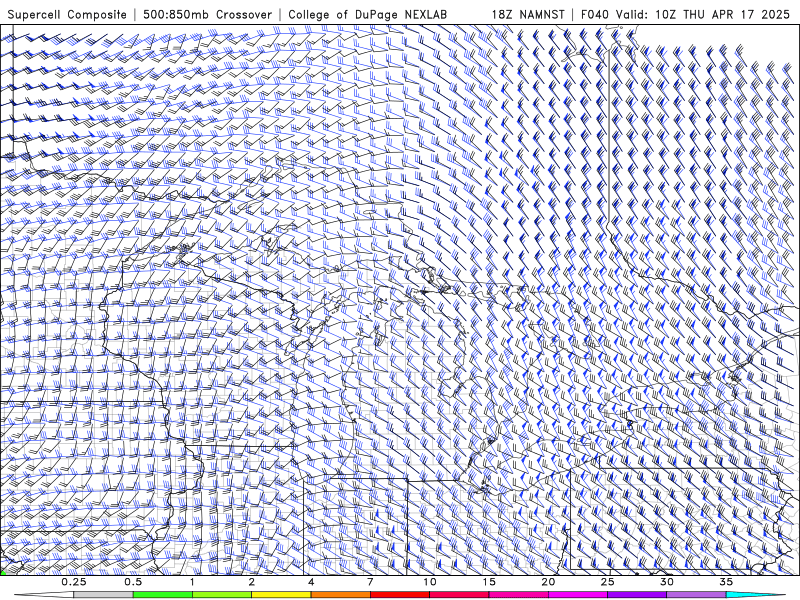Select the crimson 10–15 color bar segment
The height and width of the screenshot is (600, 800).
[x=459, y=595]
